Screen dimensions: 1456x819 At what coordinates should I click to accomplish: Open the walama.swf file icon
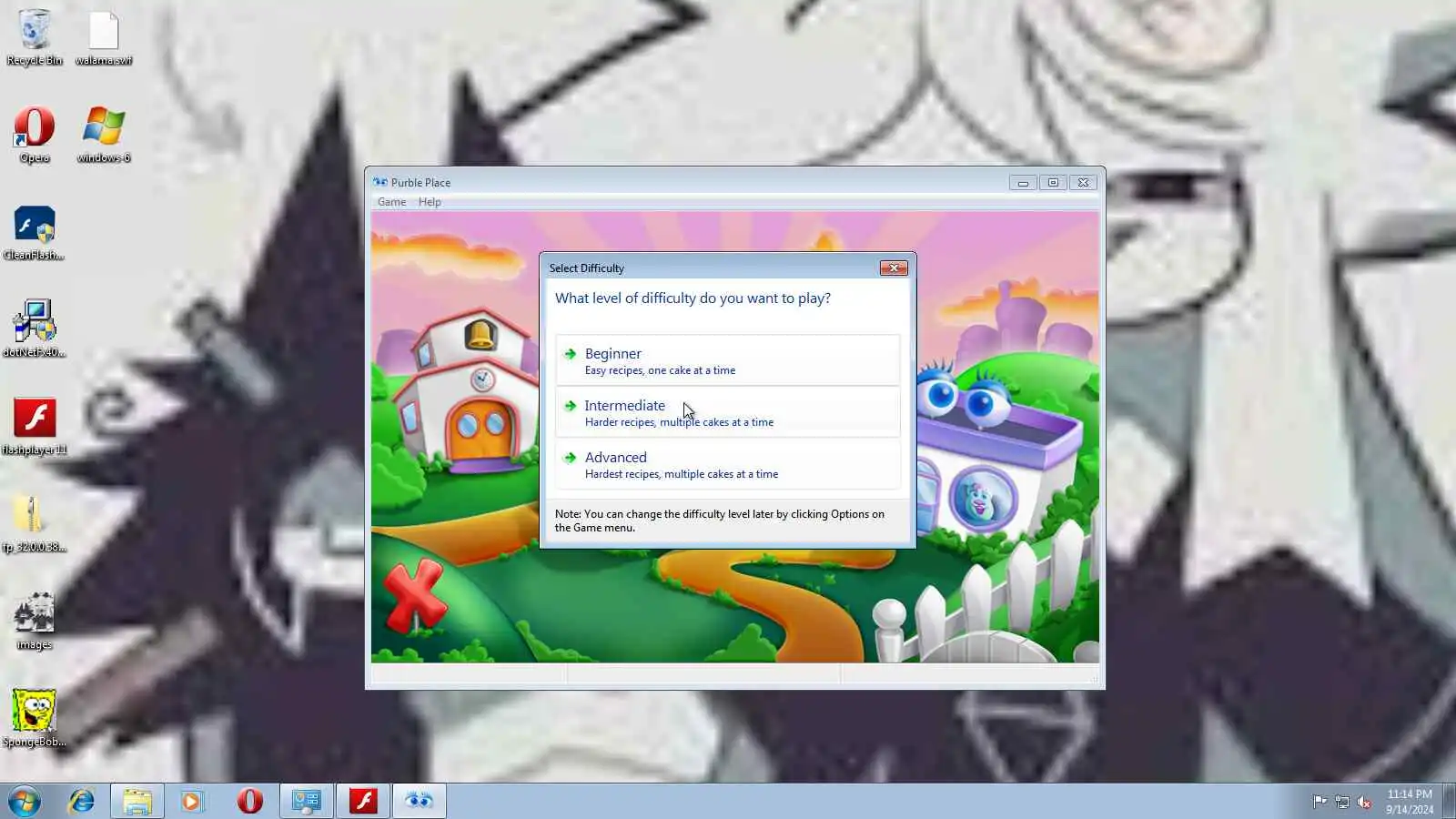pyautogui.click(x=104, y=37)
